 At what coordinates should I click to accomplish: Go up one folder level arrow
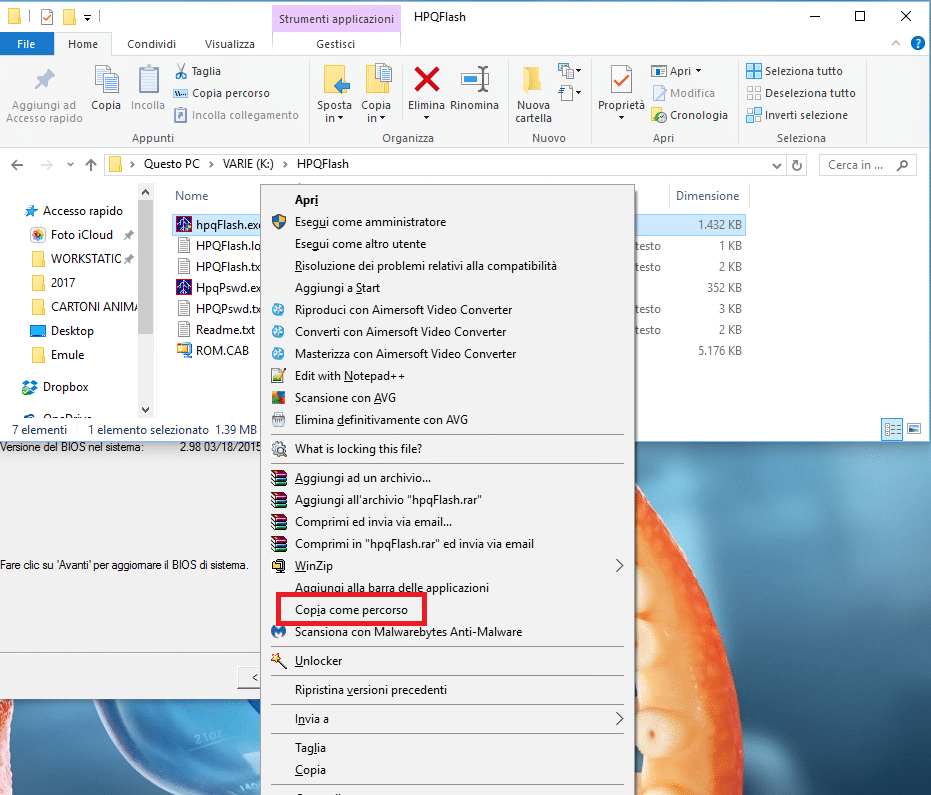pyautogui.click(x=91, y=165)
